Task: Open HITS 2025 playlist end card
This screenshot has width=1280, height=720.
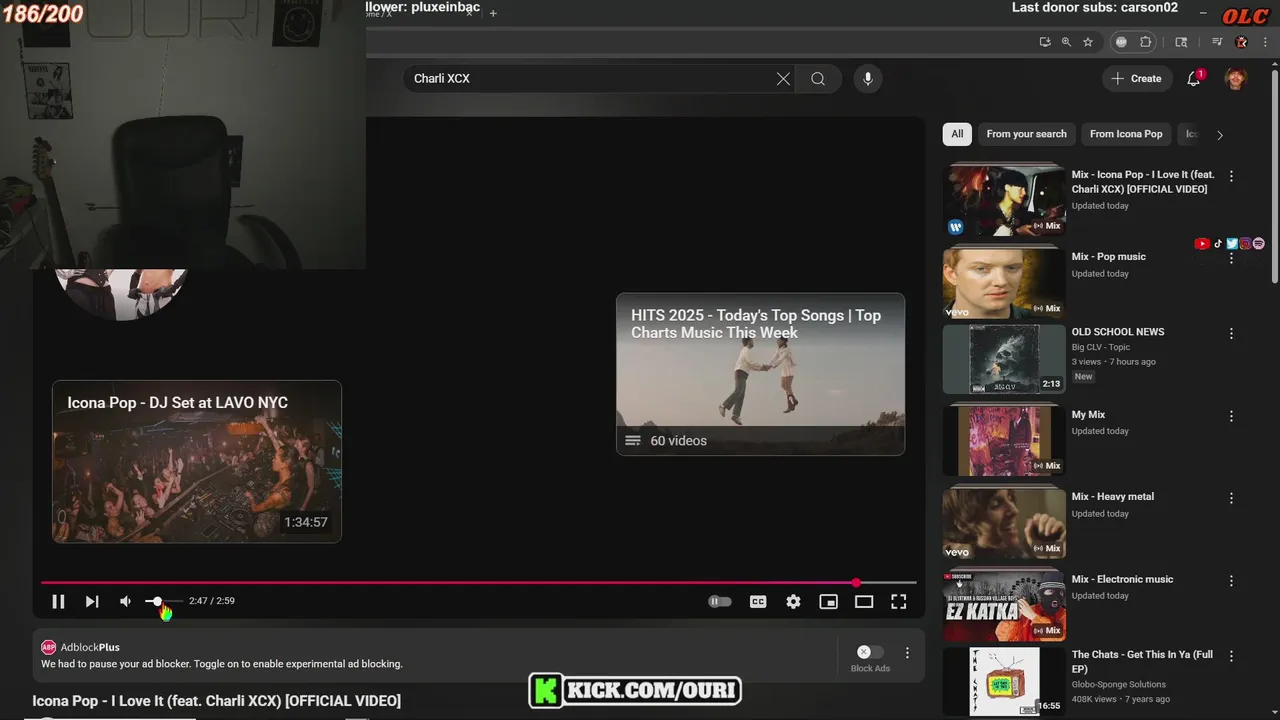Action: point(760,374)
